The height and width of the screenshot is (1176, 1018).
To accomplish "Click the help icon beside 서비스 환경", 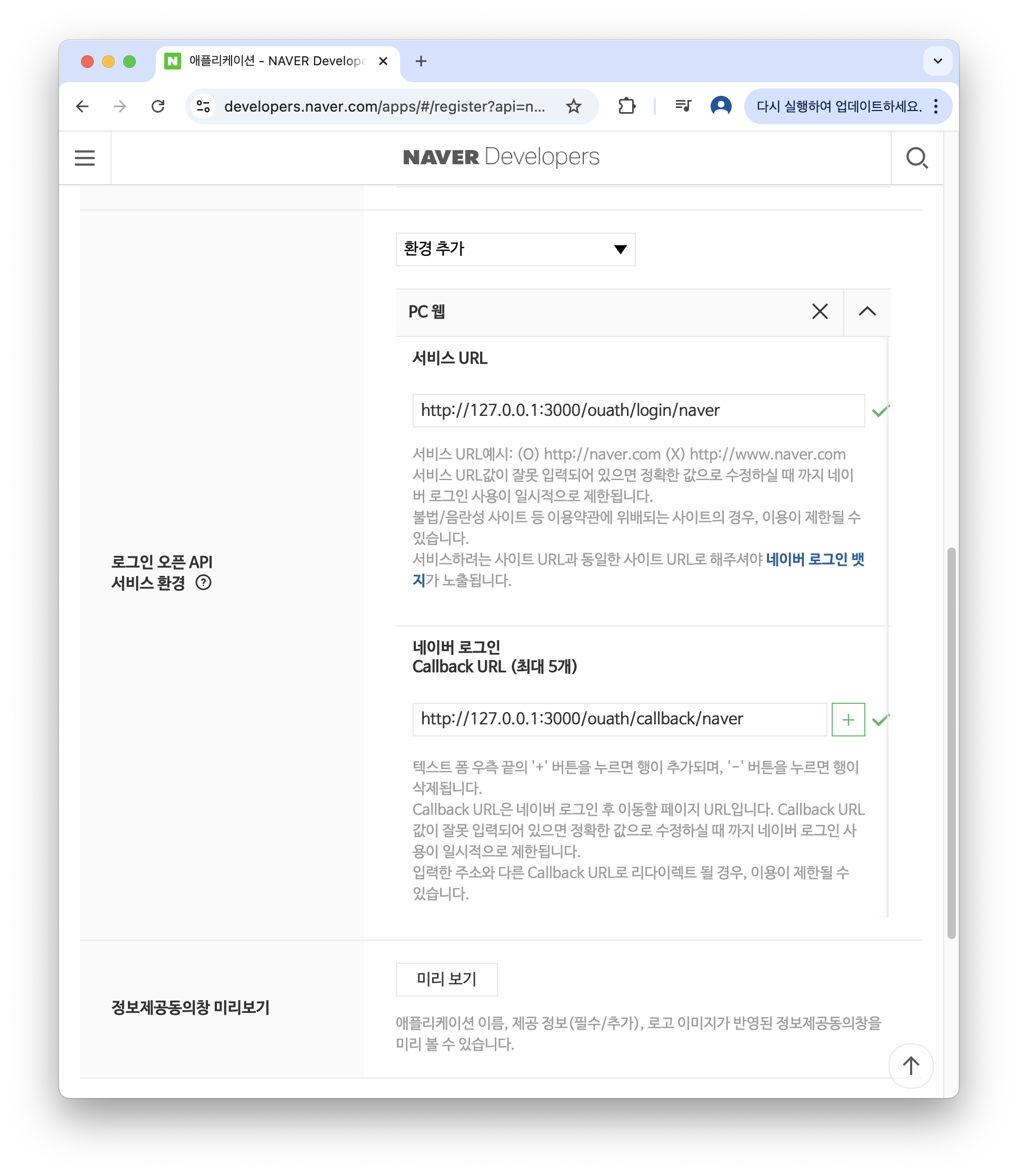I will (x=203, y=582).
